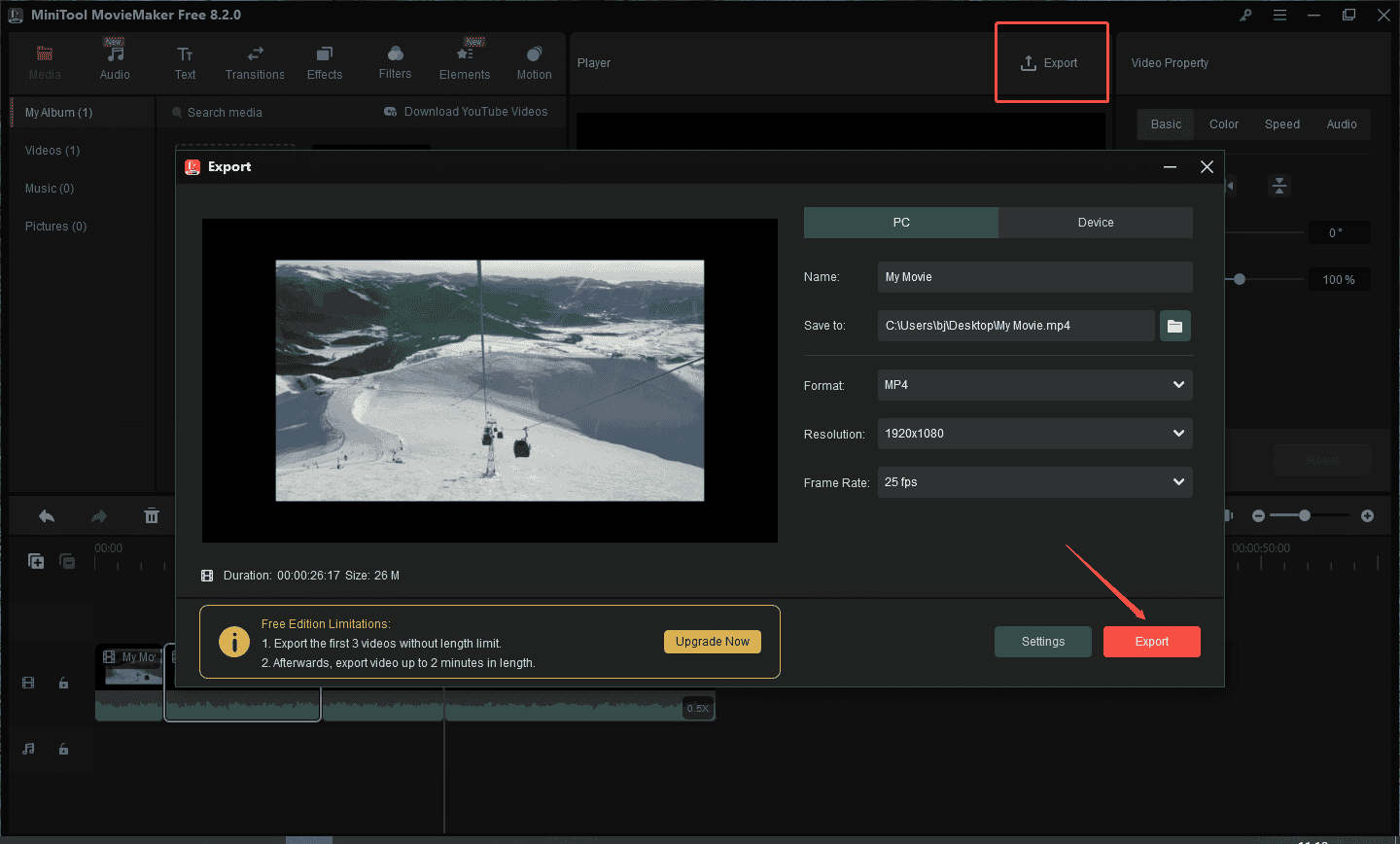Toggle the video track lock
1400x844 pixels.
pyautogui.click(x=63, y=683)
